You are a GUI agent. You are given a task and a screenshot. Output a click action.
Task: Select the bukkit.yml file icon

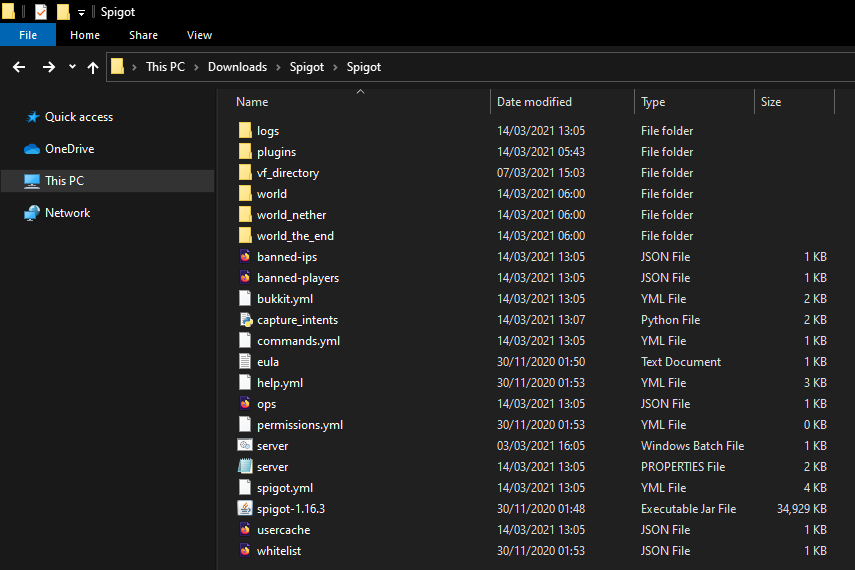coord(245,298)
